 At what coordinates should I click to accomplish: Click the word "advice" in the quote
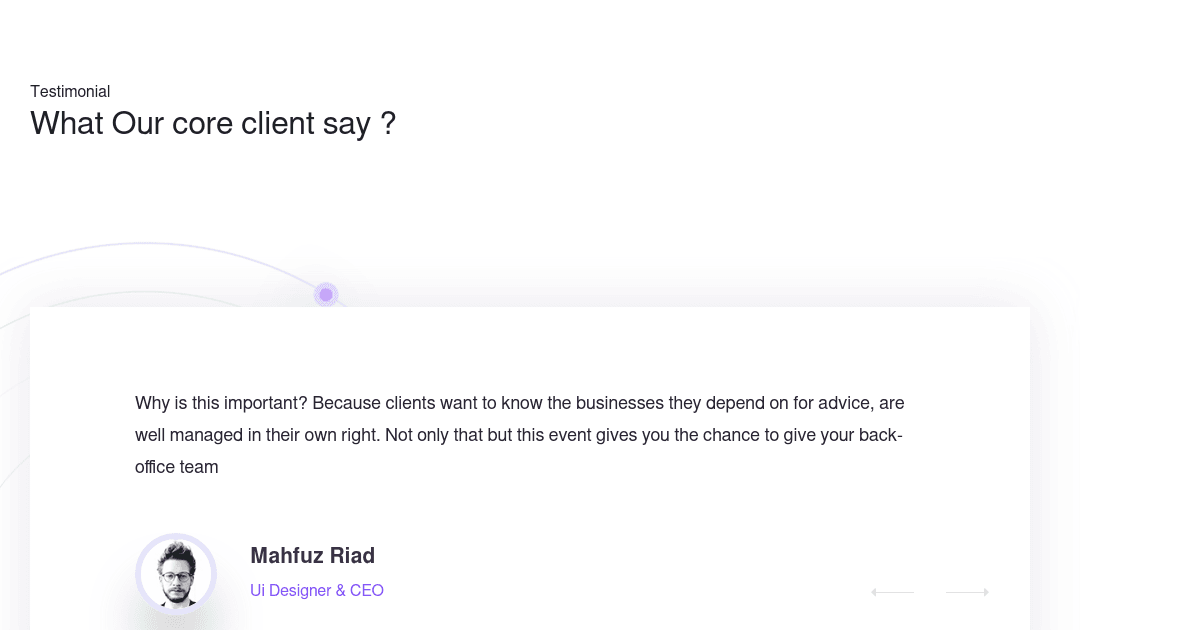point(848,403)
